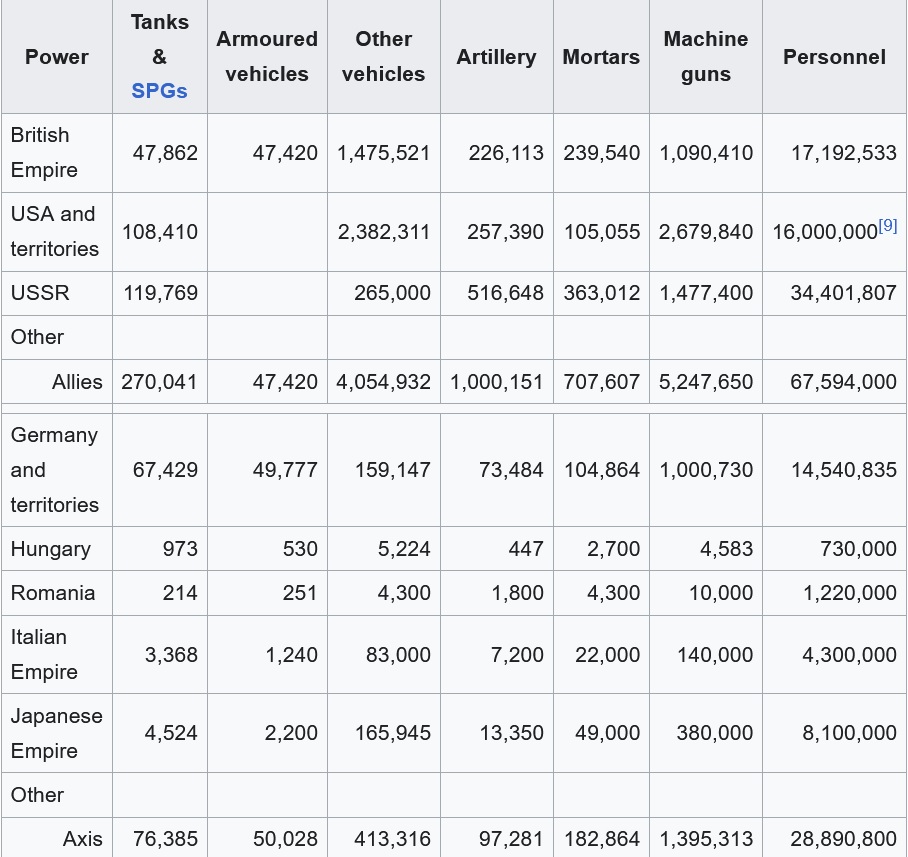Screen dimensions: 908x857
Task: Click Axis armoured vehicles total 50,028
Action: (285, 839)
